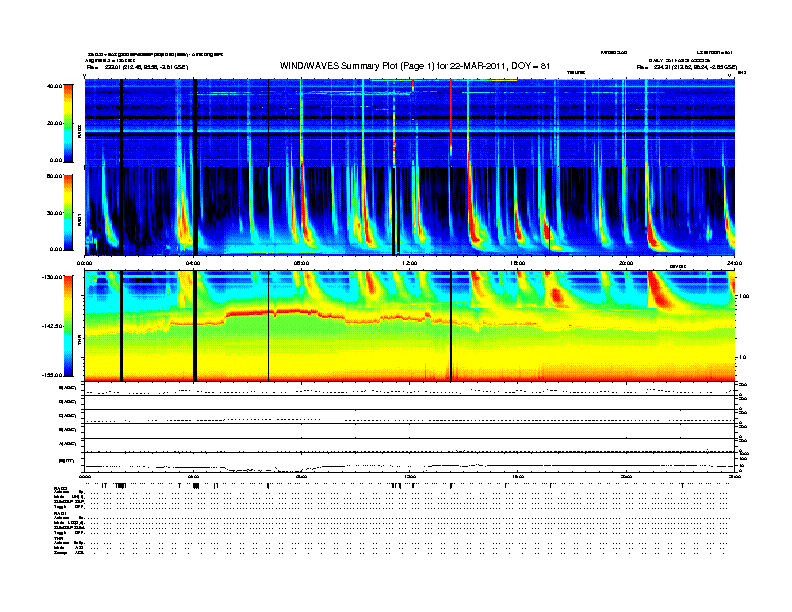The width and height of the screenshot is (792, 612).
Task: Click the TNR spectrogram panel
Action: [410, 326]
